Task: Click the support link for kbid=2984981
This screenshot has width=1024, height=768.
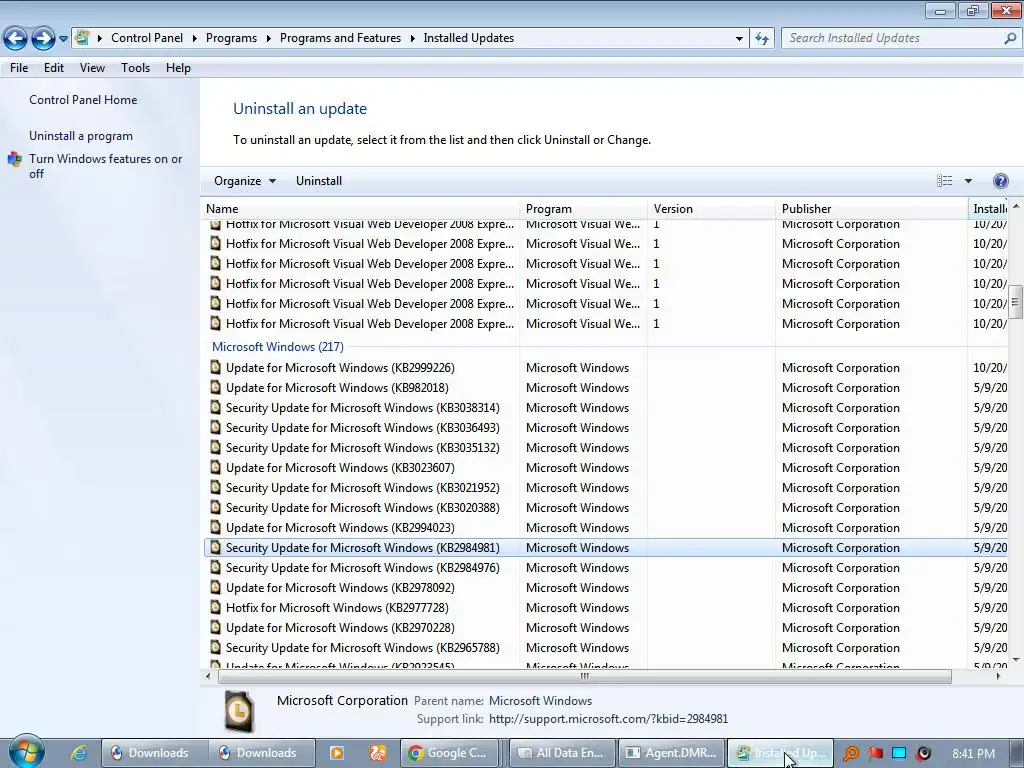Action: (608, 719)
